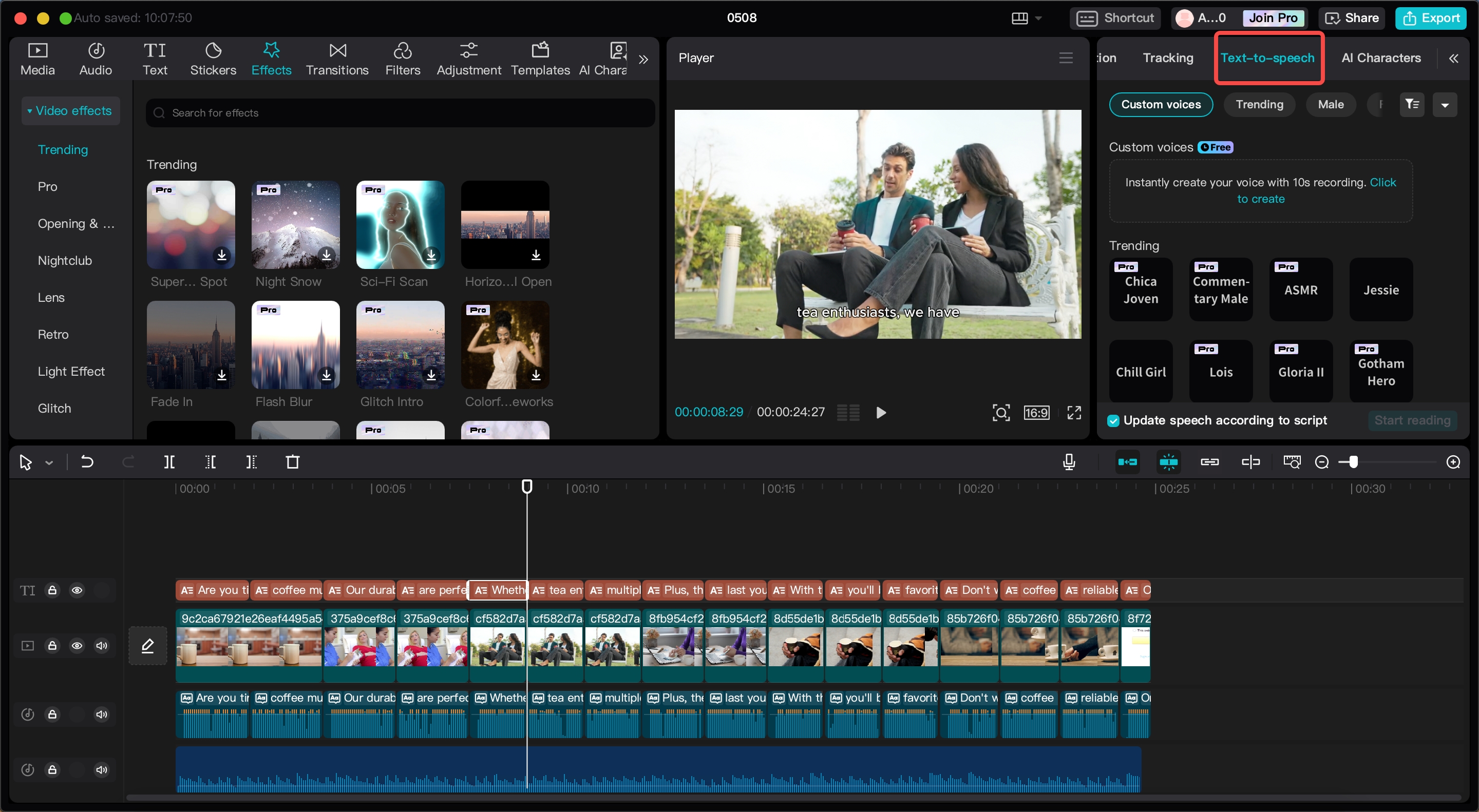This screenshot has width=1479, height=812.
Task: Click the microphone record voiceover icon
Action: click(x=1069, y=462)
